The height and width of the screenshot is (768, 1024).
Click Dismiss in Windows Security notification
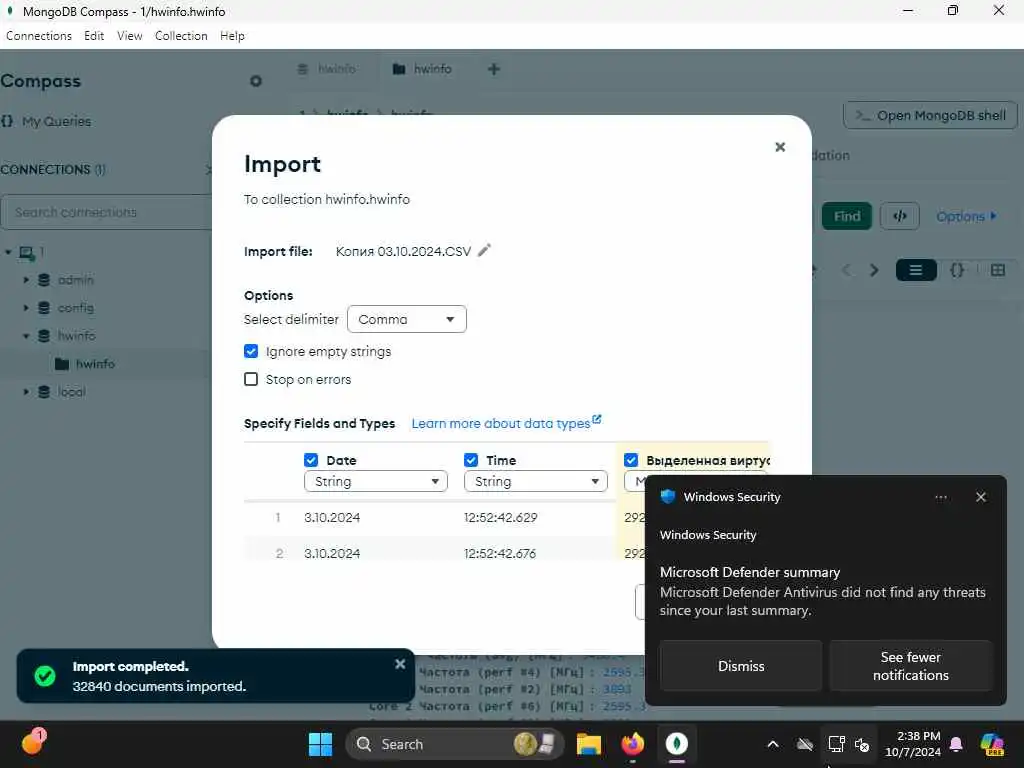pyautogui.click(x=741, y=666)
